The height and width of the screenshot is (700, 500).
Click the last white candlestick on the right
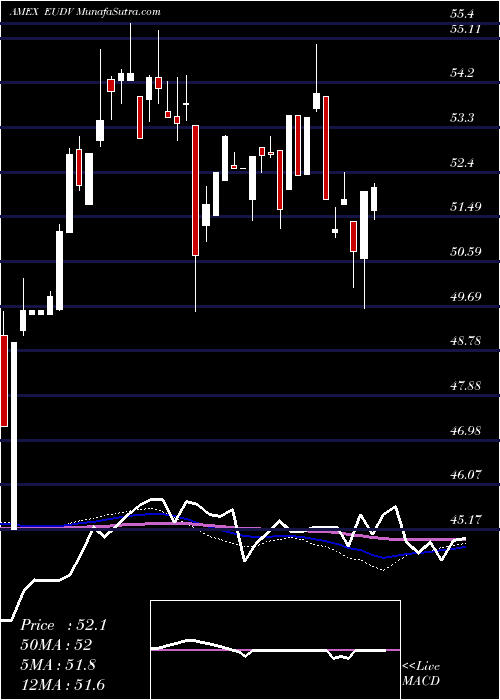pyautogui.click(x=374, y=201)
